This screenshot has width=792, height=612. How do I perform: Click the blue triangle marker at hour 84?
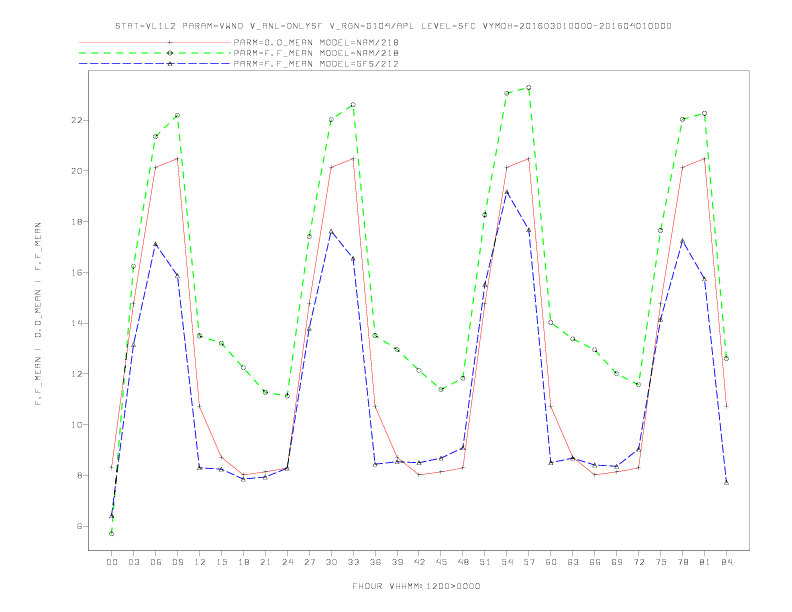pyautogui.click(x=726, y=483)
